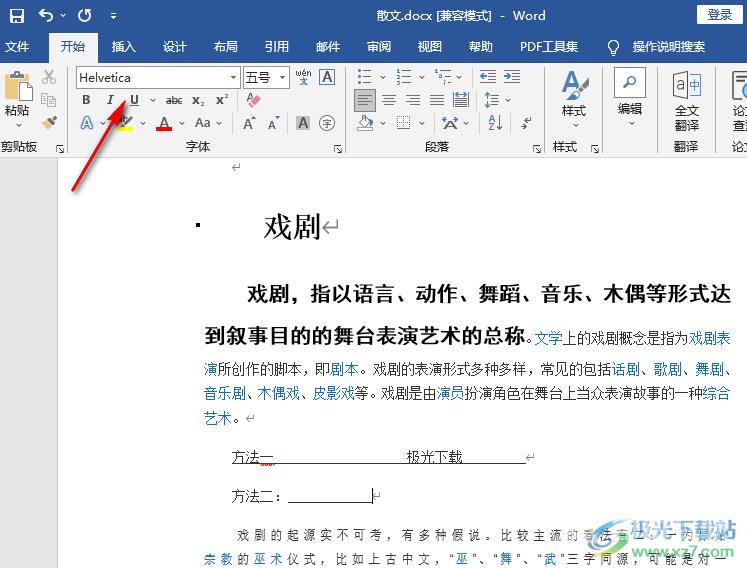The image size is (747, 568).
Task: Open the underline style dropdown arrow
Action: point(152,100)
